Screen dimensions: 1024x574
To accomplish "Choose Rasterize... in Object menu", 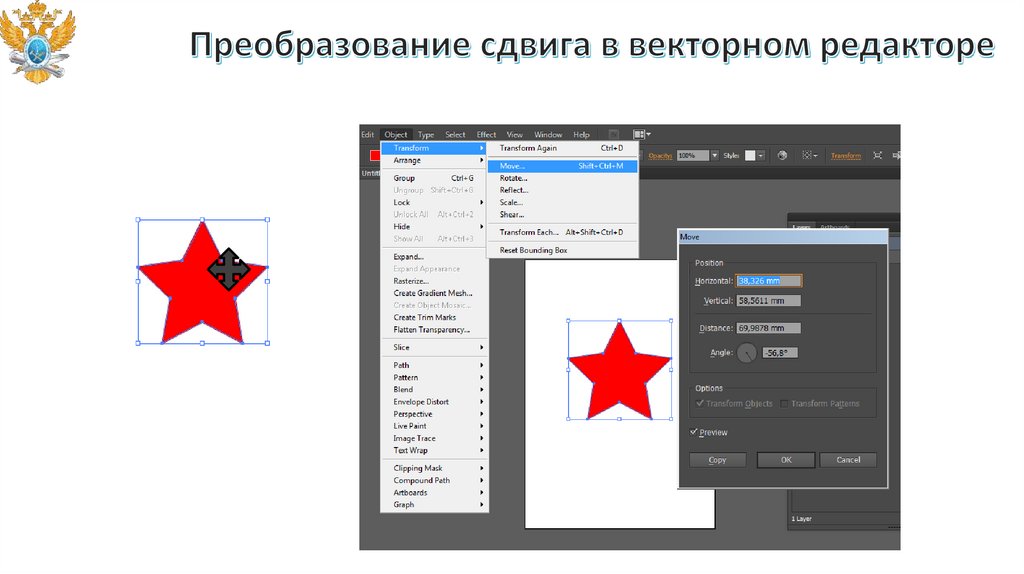I will (434, 281).
